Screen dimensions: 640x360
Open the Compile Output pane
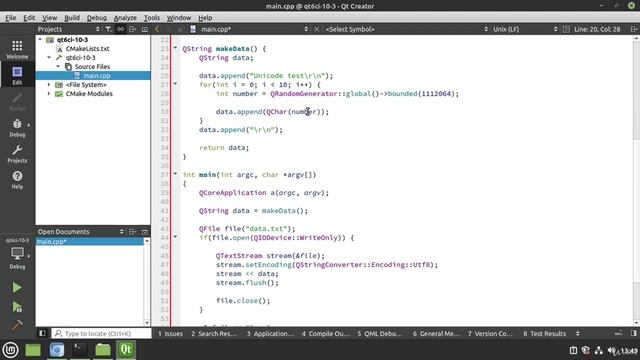[x=326, y=333]
